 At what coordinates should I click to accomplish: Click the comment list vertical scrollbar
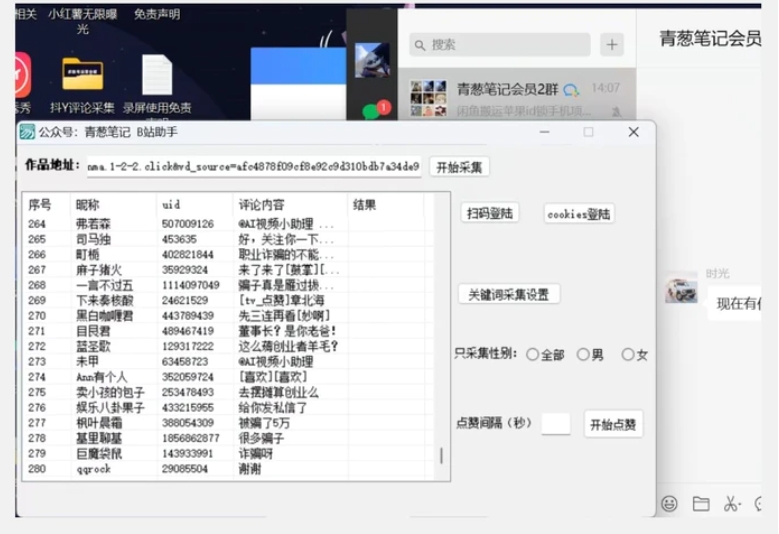440,455
